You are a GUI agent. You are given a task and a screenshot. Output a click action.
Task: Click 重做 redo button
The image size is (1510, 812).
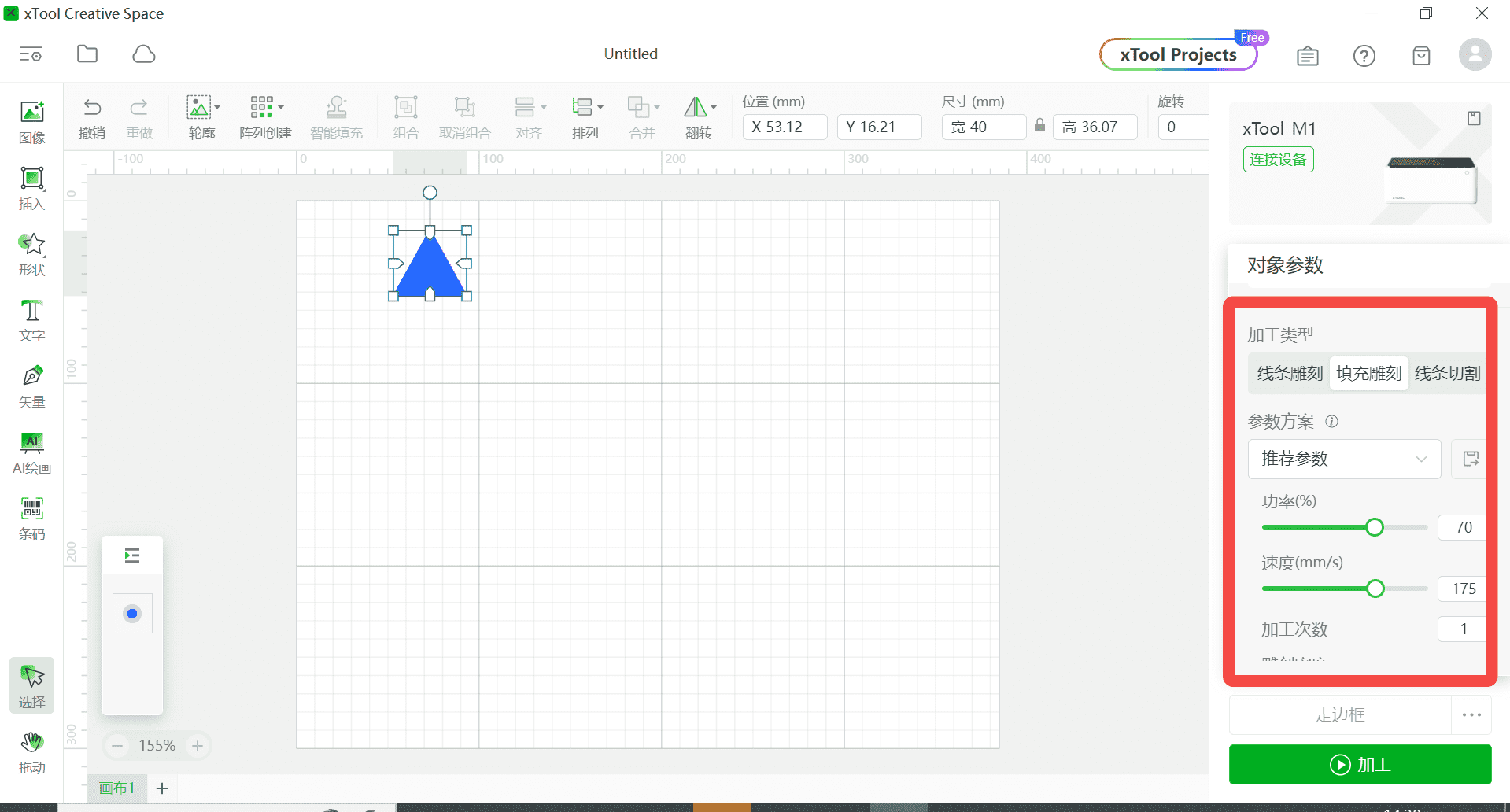click(139, 118)
